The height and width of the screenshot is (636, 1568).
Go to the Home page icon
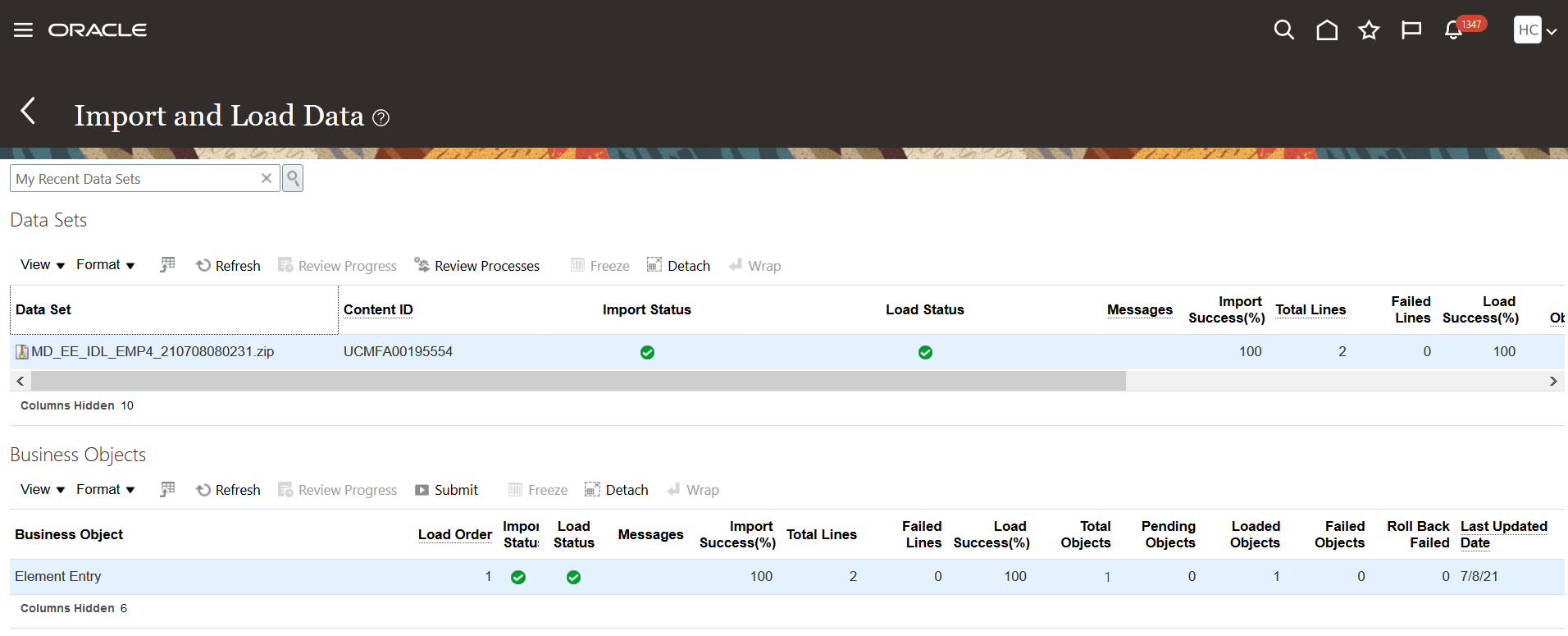(1327, 30)
